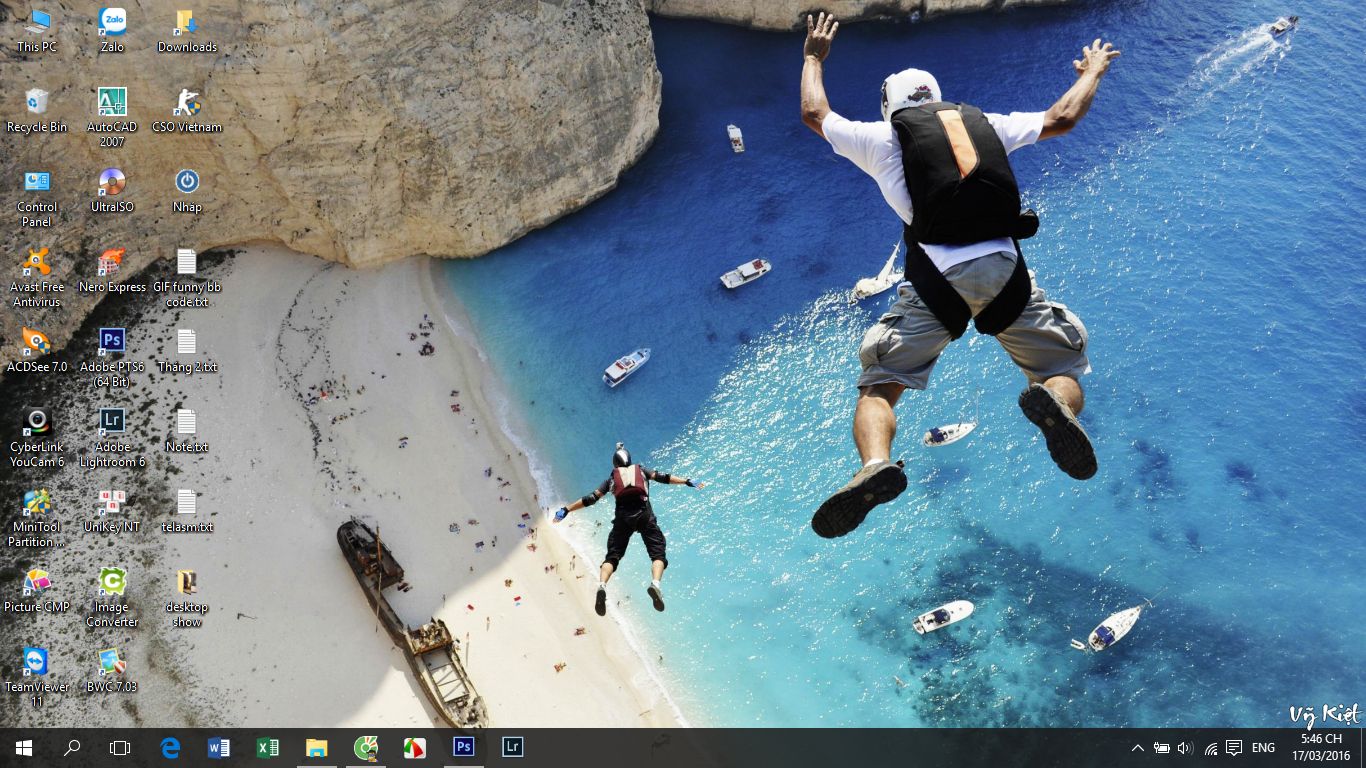This screenshot has height=768, width=1366.
Task: Select the UltraISO shortcut
Action: pos(112,190)
